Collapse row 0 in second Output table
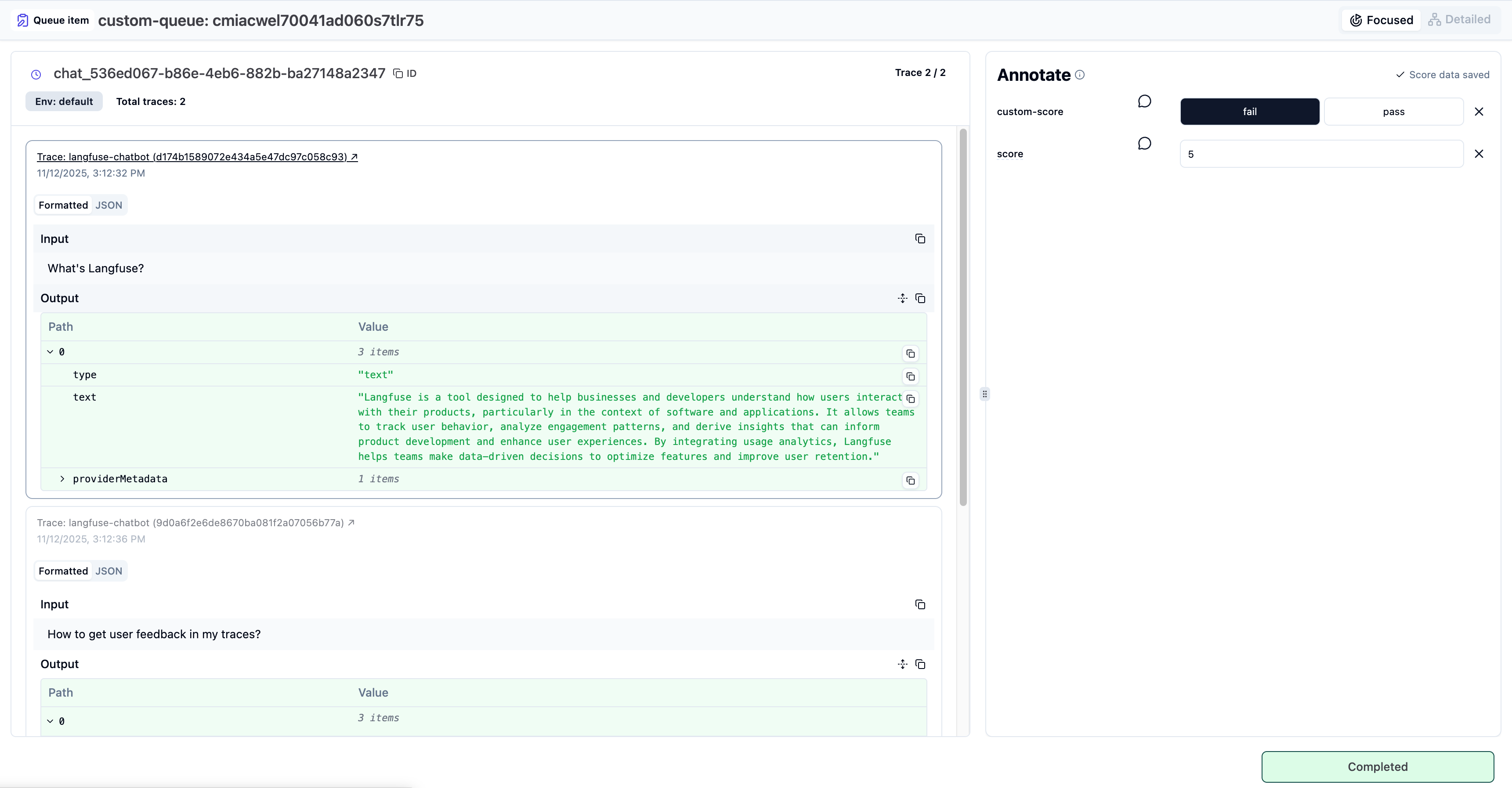Screen dimensions: 1512x788 [x=51, y=721]
